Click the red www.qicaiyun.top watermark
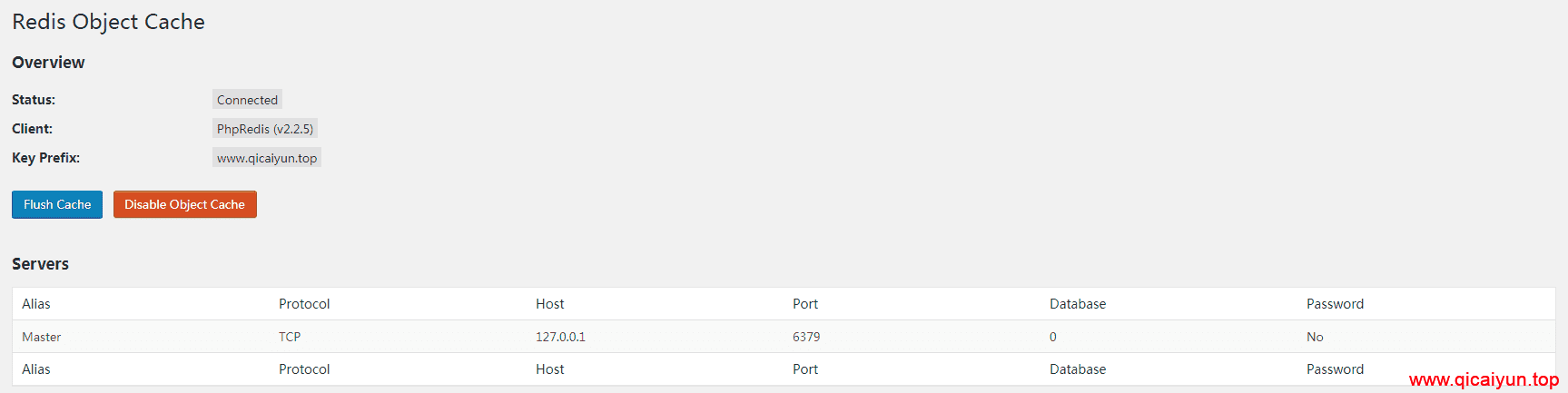The image size is (1568, 393). (x=1484, y=380)
